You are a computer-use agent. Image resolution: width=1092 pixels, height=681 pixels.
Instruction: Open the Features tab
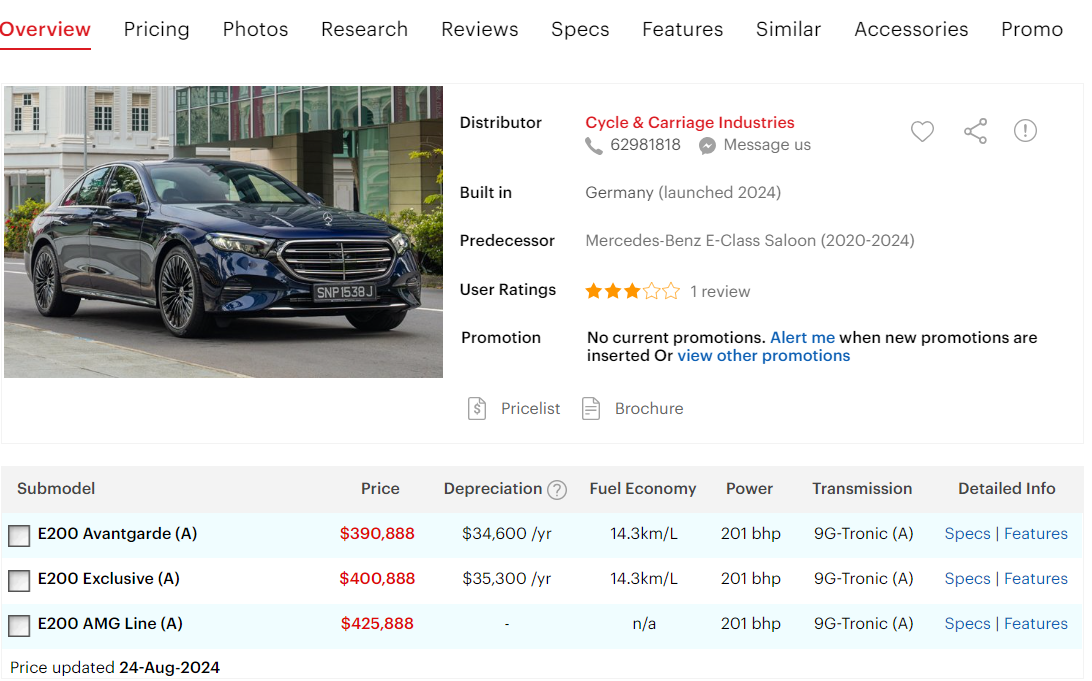[682, 29]
